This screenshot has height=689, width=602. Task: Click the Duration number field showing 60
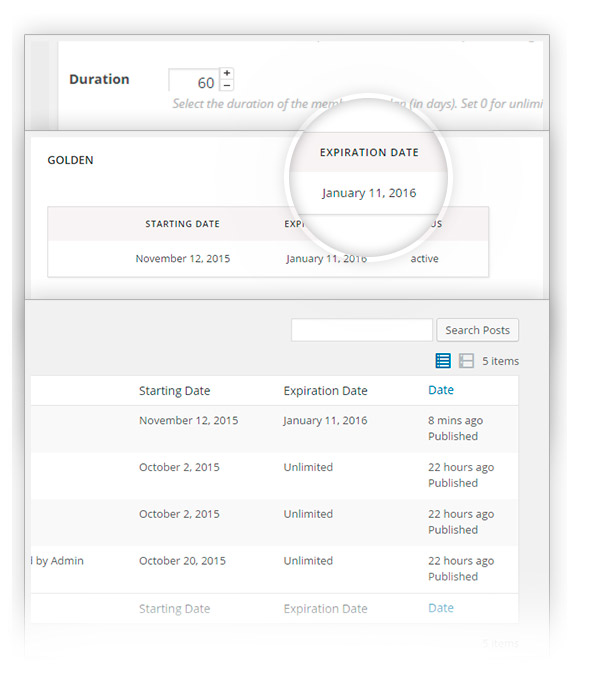pyautogui.click(x=194, y=80)
